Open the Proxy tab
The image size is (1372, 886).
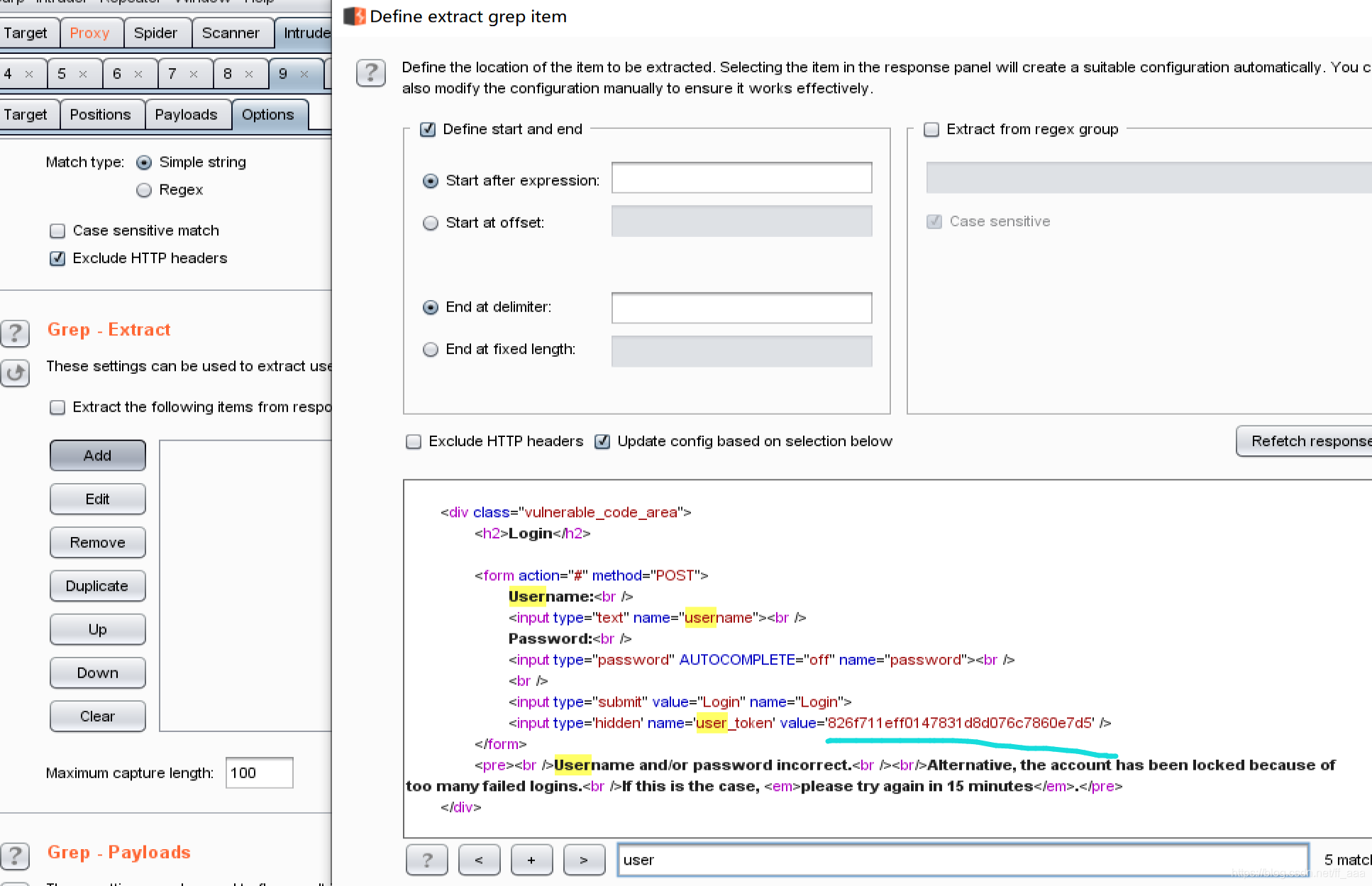coord(89,33)
